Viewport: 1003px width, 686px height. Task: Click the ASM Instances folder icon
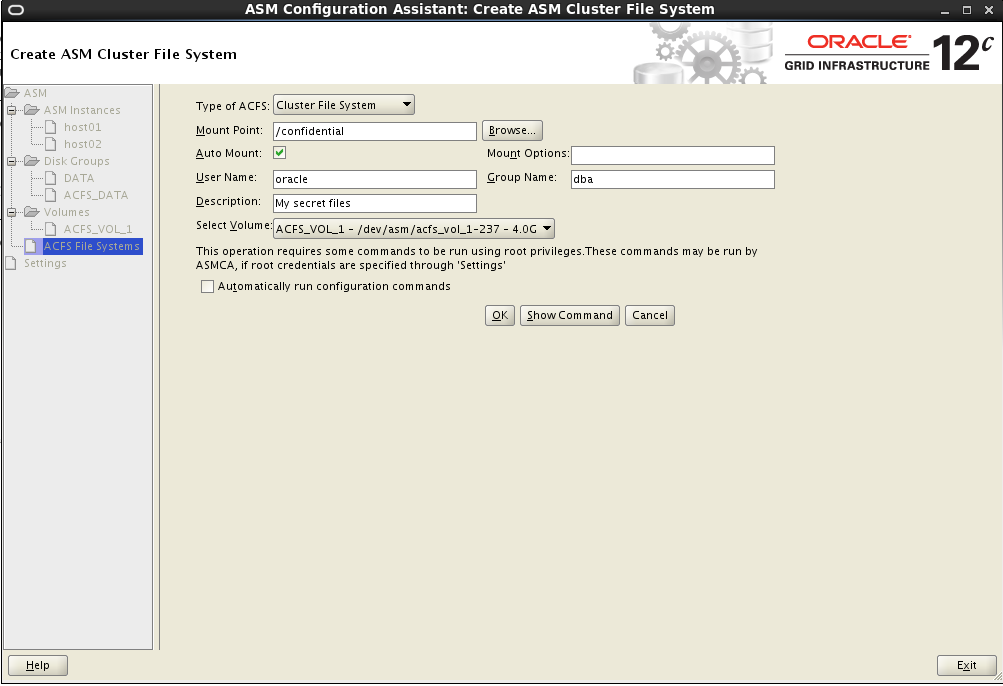point(32,110)
